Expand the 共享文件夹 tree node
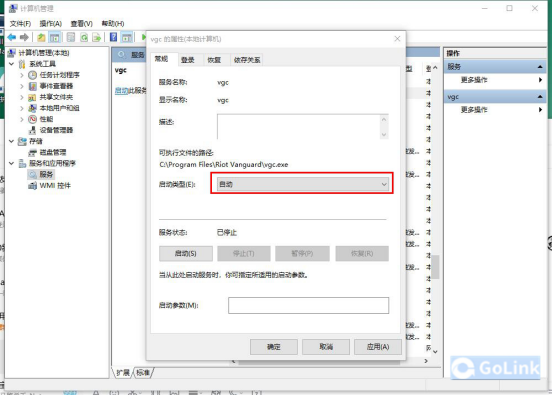 click(22, 97)
